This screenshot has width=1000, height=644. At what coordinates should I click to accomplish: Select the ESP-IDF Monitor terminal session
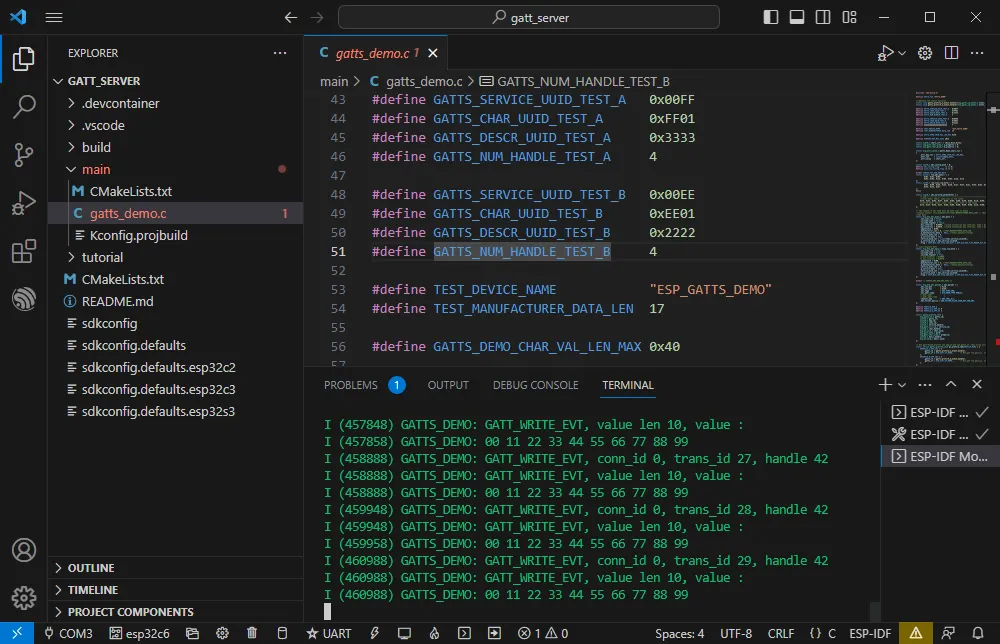(x=940, y=456)
